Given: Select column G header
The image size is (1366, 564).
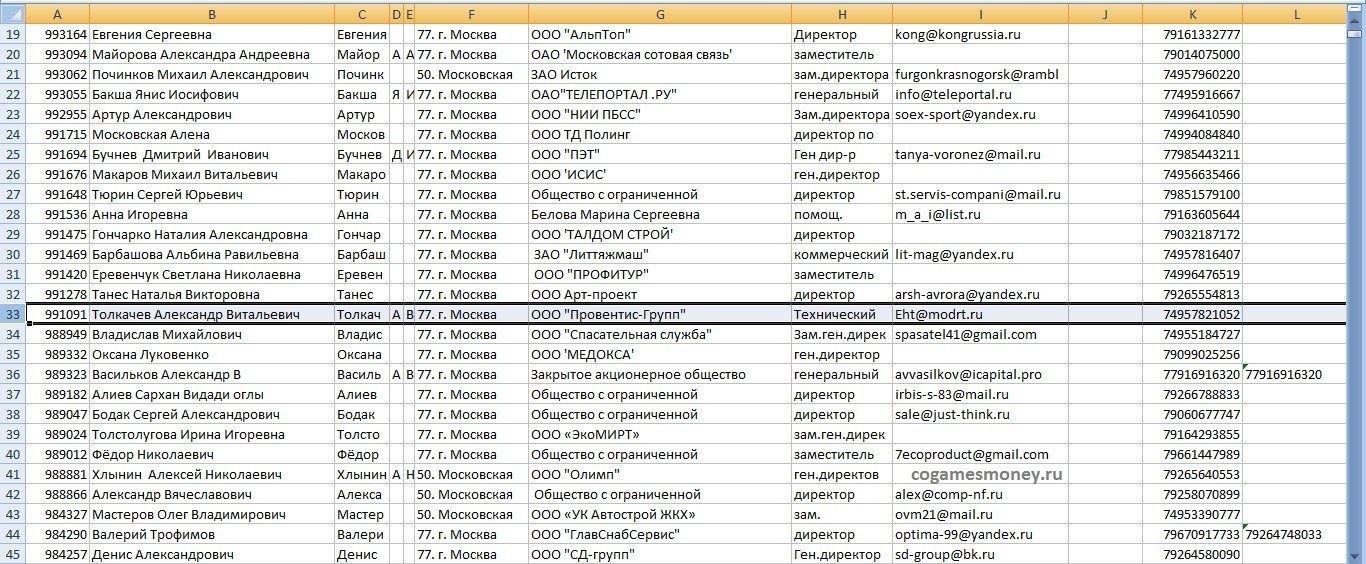Looking at the screenshot, I should coord(660,13).
